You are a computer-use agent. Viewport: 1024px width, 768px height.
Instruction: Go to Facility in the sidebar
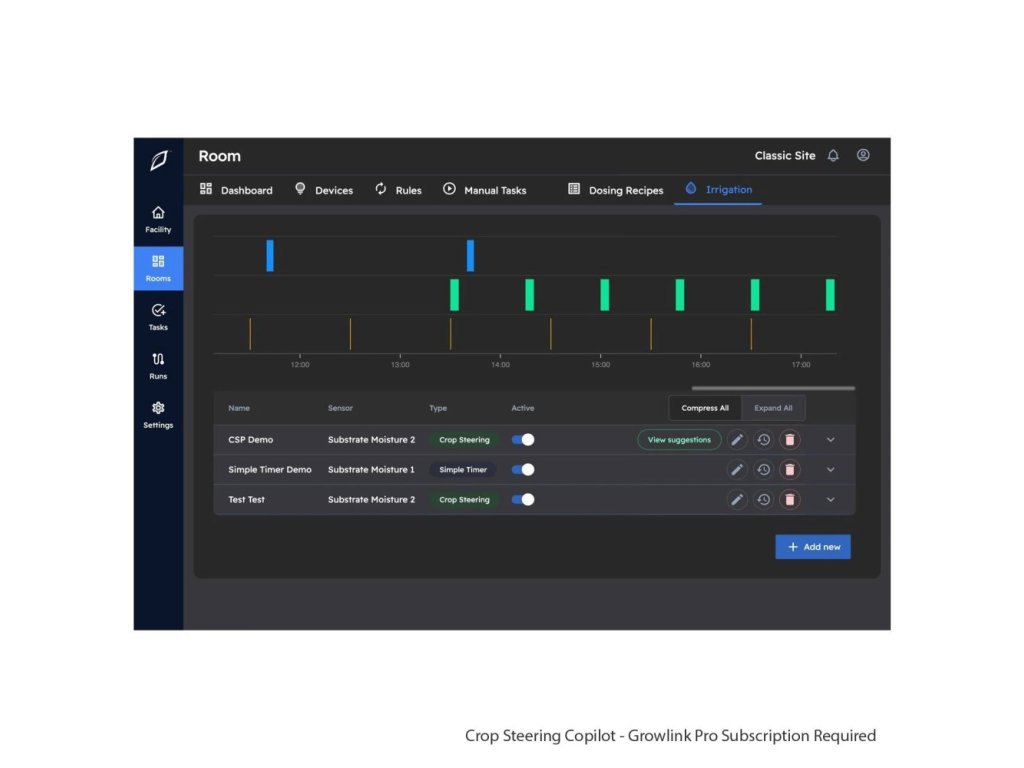[x=158, y=219]
